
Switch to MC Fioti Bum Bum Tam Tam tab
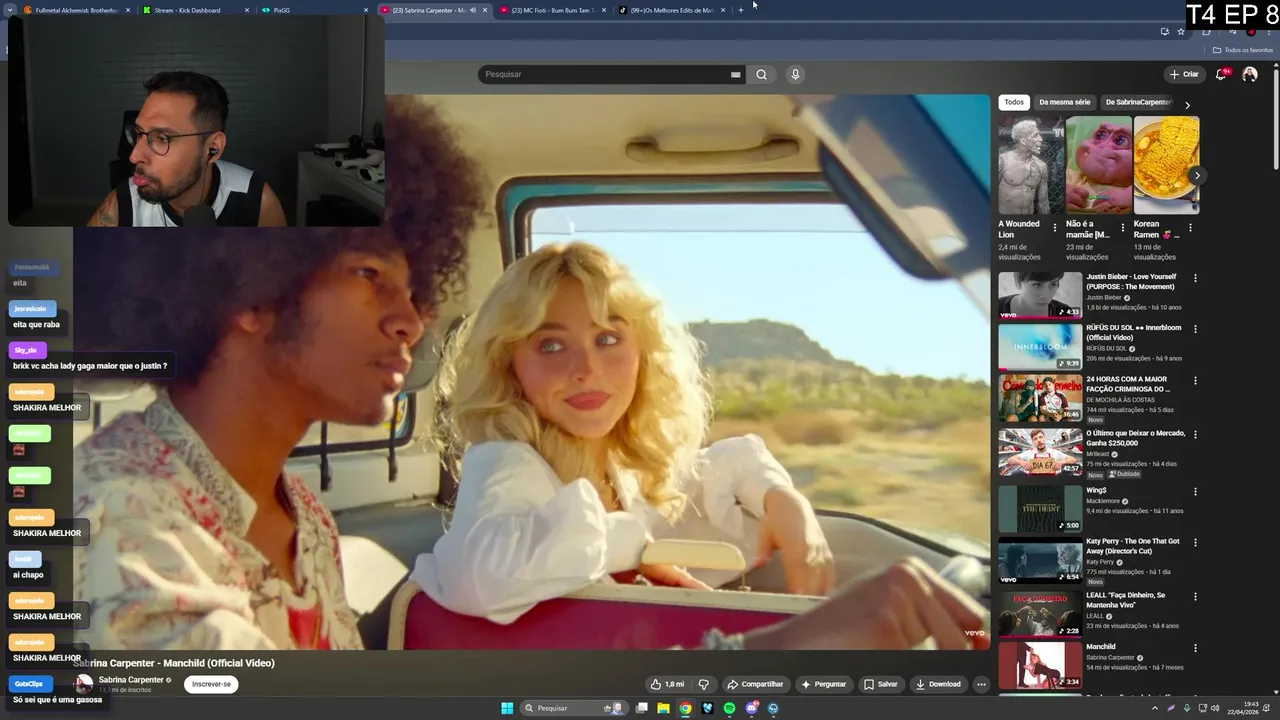(x=552, y=10)
